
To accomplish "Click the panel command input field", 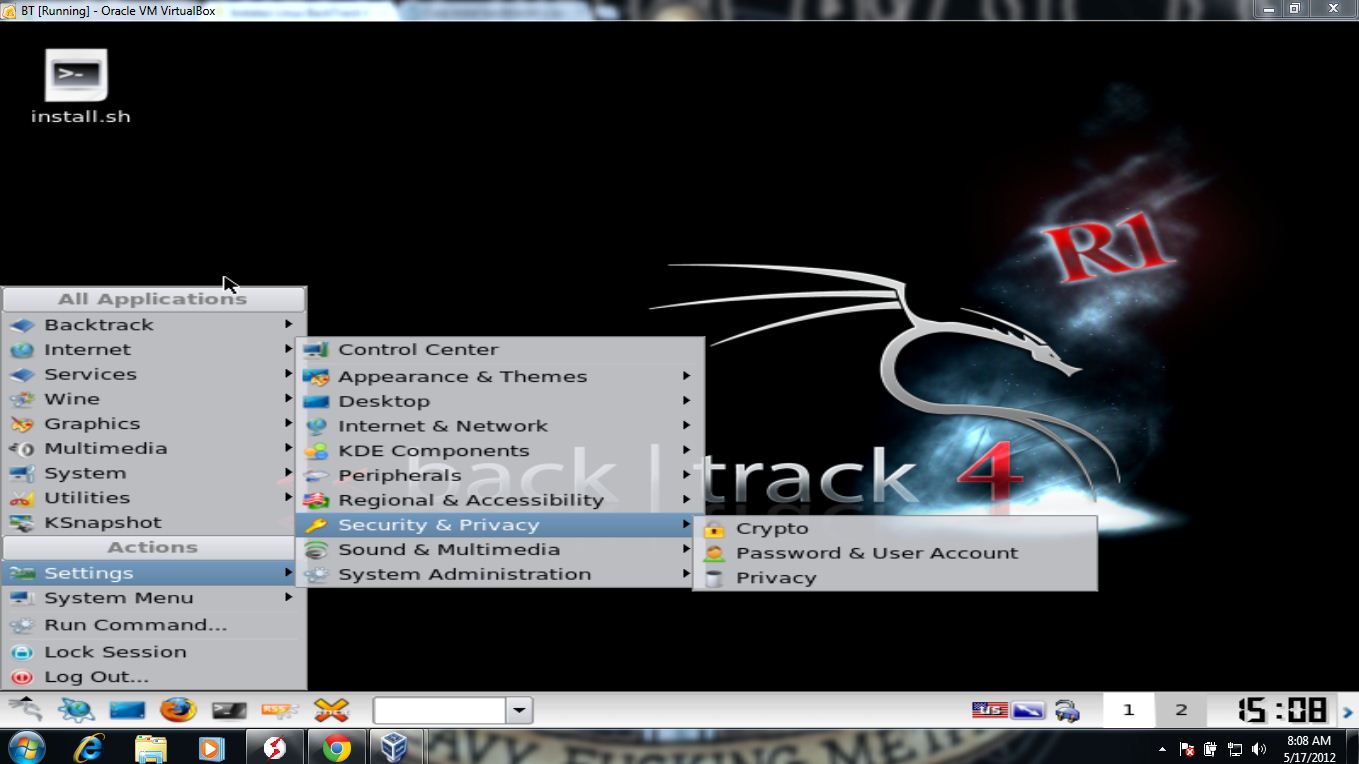I will coord(439,711).
